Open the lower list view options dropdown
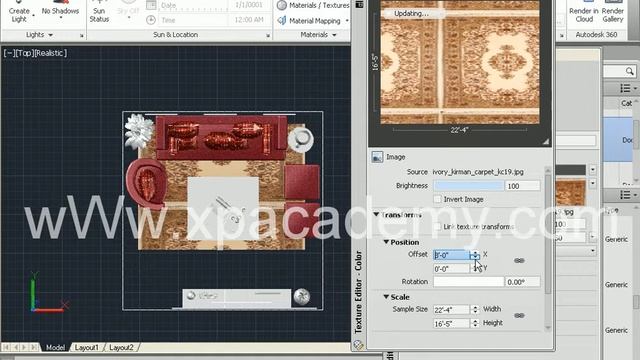 628,195
